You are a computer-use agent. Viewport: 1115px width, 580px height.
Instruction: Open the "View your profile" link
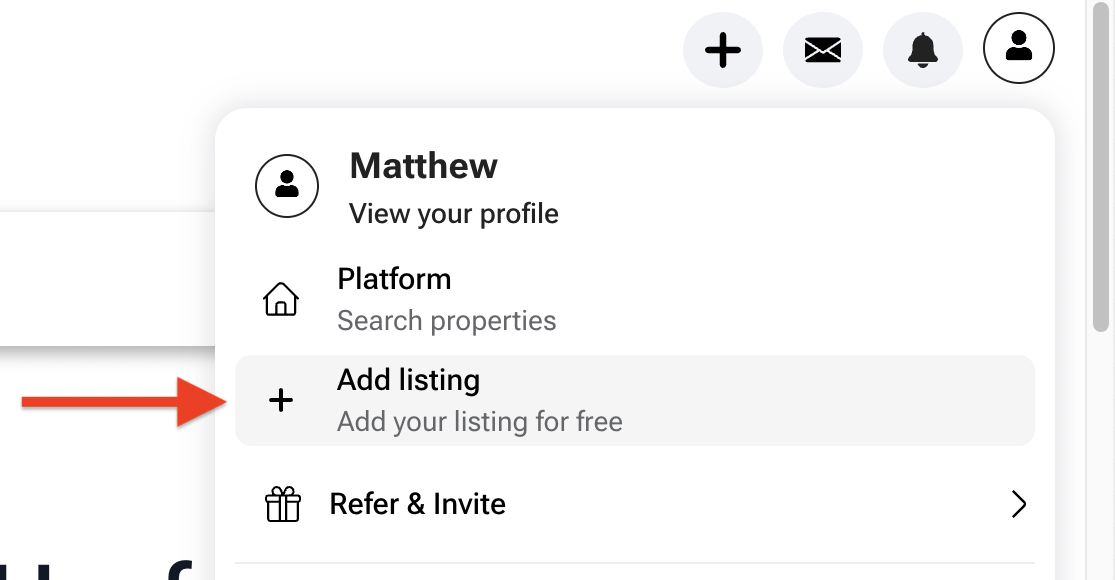coord(453,214)
